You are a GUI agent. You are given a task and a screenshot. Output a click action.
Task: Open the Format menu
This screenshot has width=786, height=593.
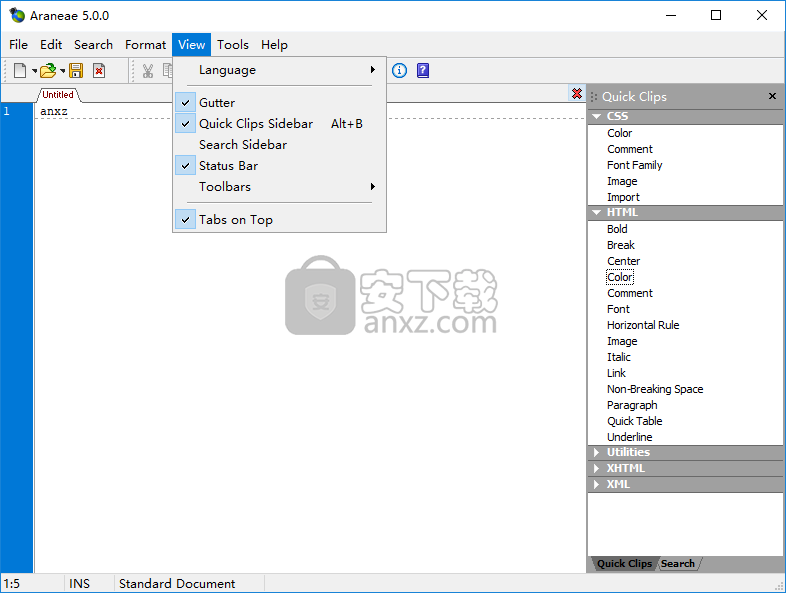pyautogui.click(x=145, y=45)
